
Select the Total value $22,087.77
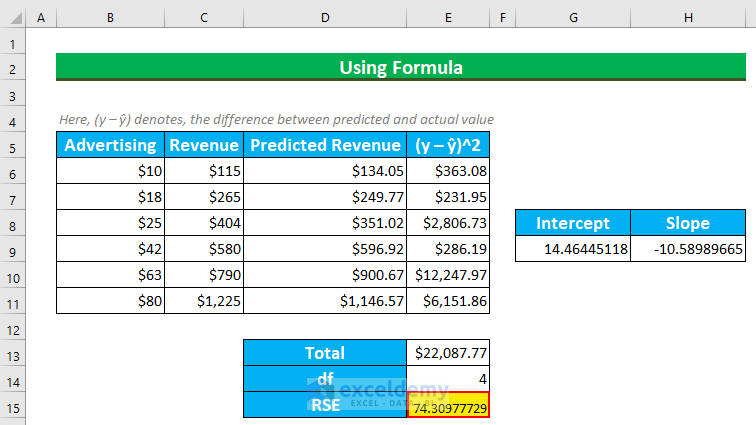(x=448, y=353)
